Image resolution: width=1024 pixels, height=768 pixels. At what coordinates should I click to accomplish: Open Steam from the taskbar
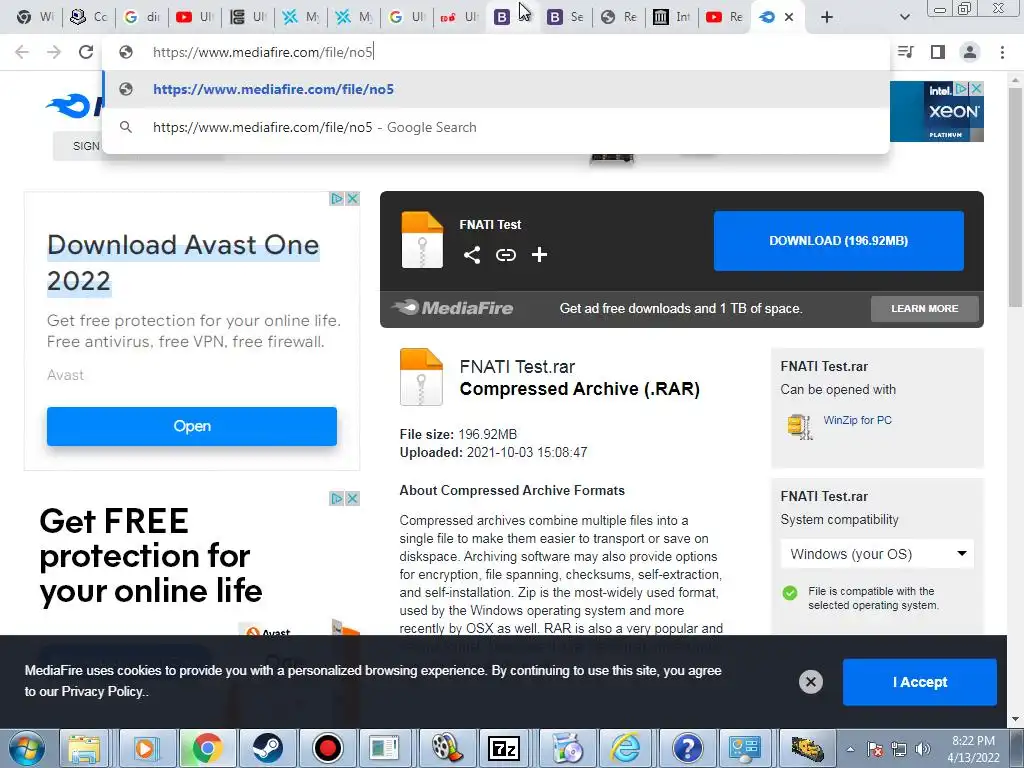pos(267,748)
